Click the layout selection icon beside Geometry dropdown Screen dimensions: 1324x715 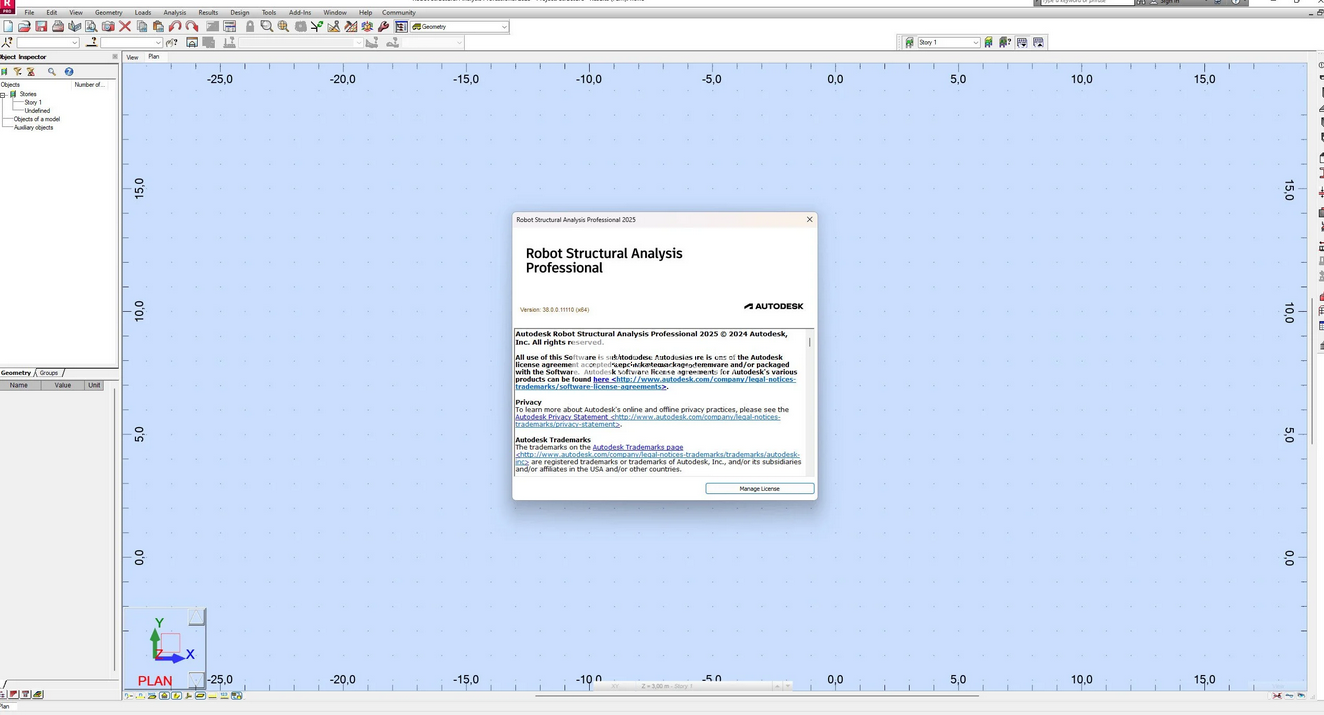(x=401, y=27)
